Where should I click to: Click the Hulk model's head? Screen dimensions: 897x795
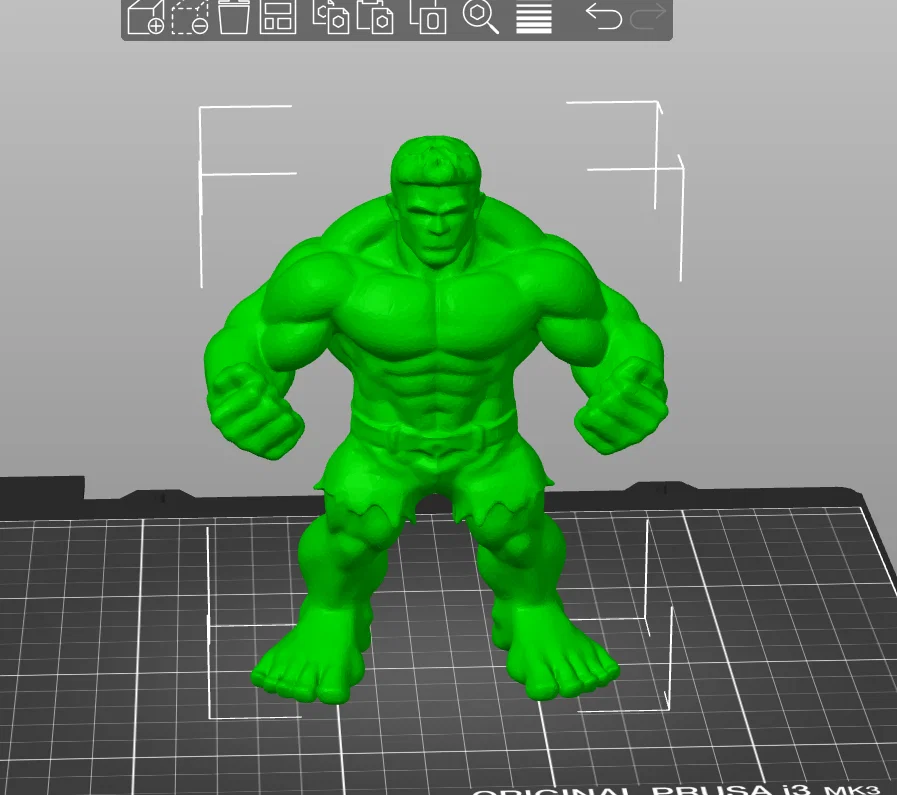click(436, 200)
